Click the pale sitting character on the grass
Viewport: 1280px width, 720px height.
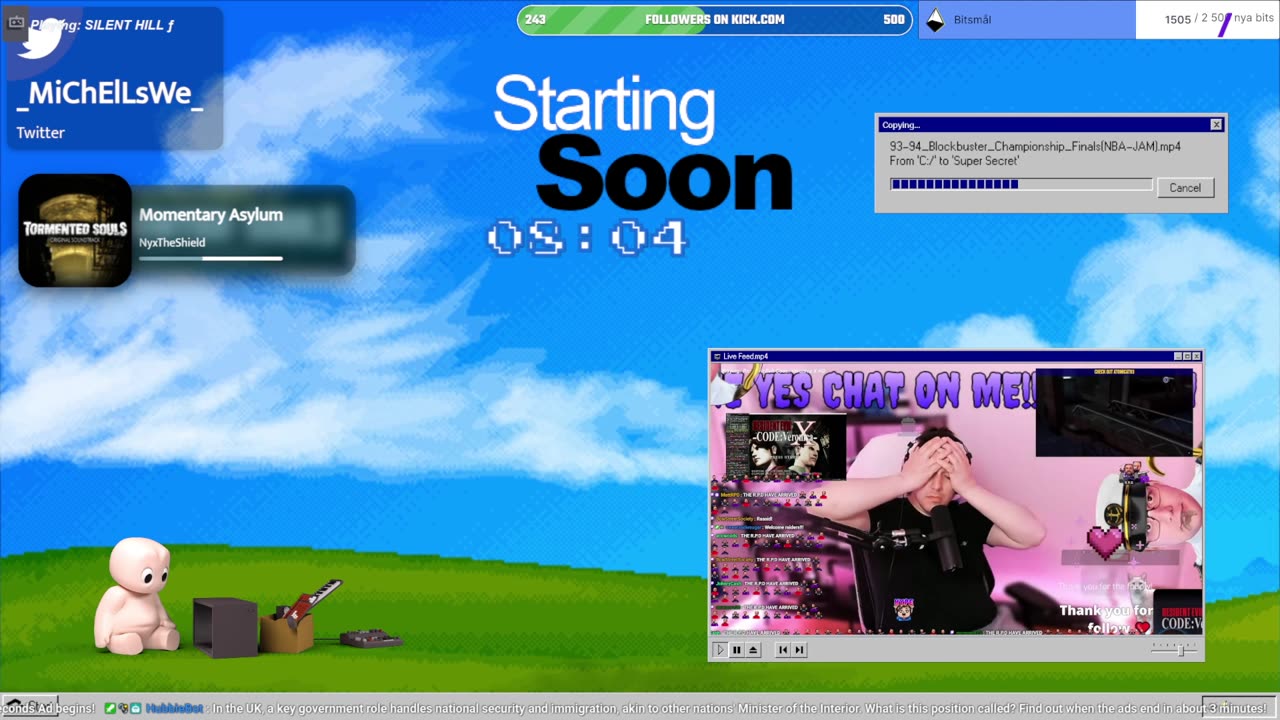point(136,596)
